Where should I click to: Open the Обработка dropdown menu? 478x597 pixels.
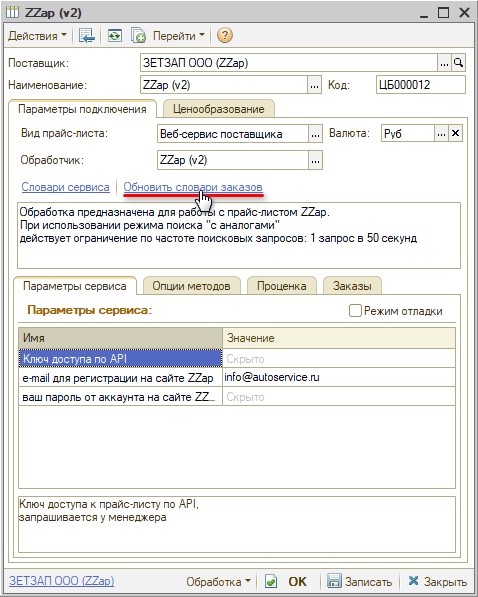tap(218, 582)
